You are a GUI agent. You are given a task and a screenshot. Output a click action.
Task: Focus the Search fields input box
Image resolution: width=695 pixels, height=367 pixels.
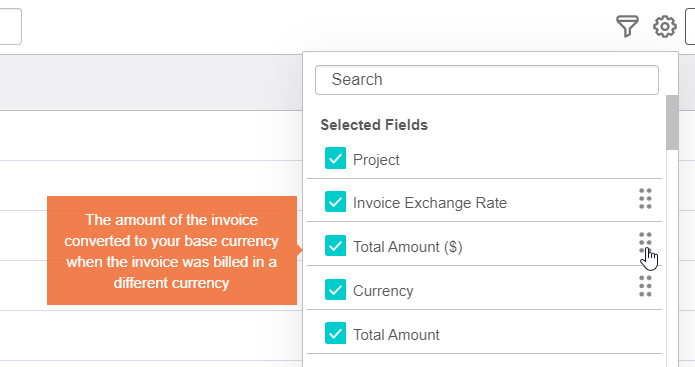click(x=487, y=80)
